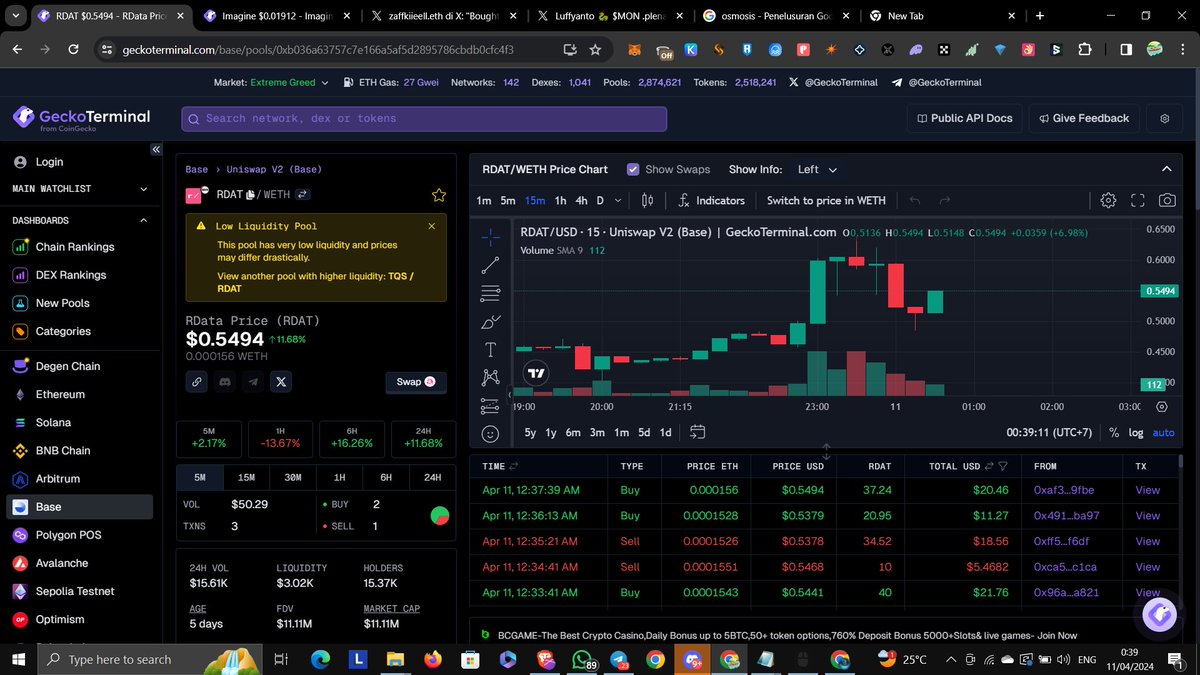This screenshot has width=1200, height=675.
Task: Switch chart to fullscreen mode
Action: [x=1137, y=200]
